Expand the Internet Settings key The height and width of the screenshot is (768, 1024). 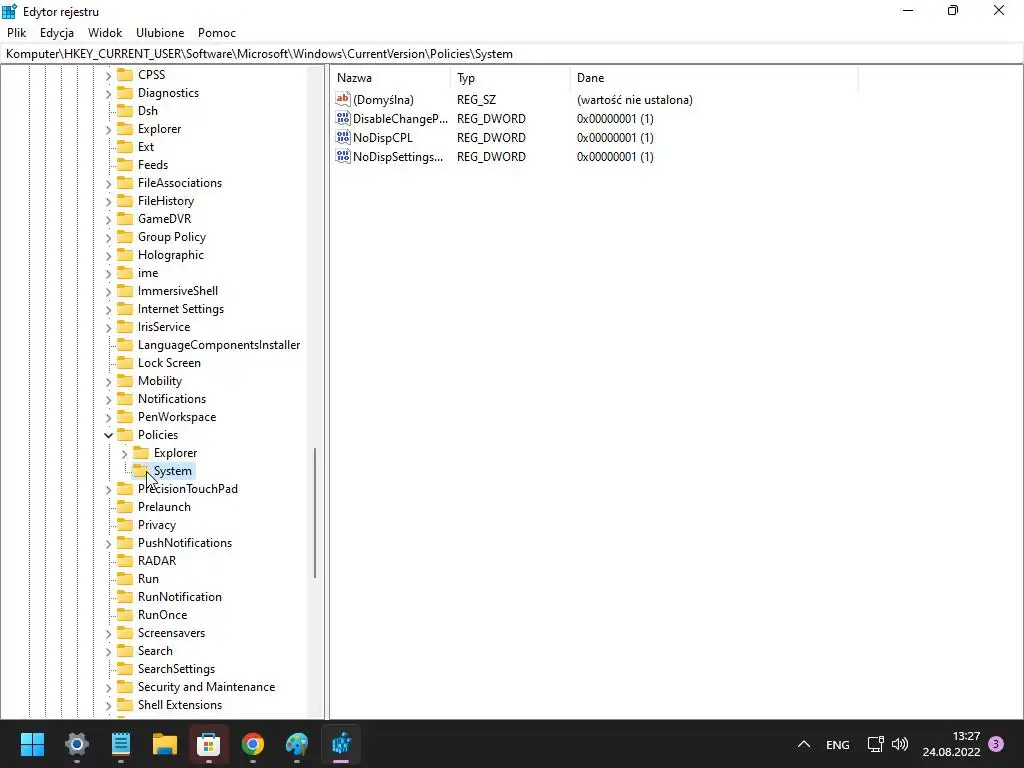tap(108, 310)
